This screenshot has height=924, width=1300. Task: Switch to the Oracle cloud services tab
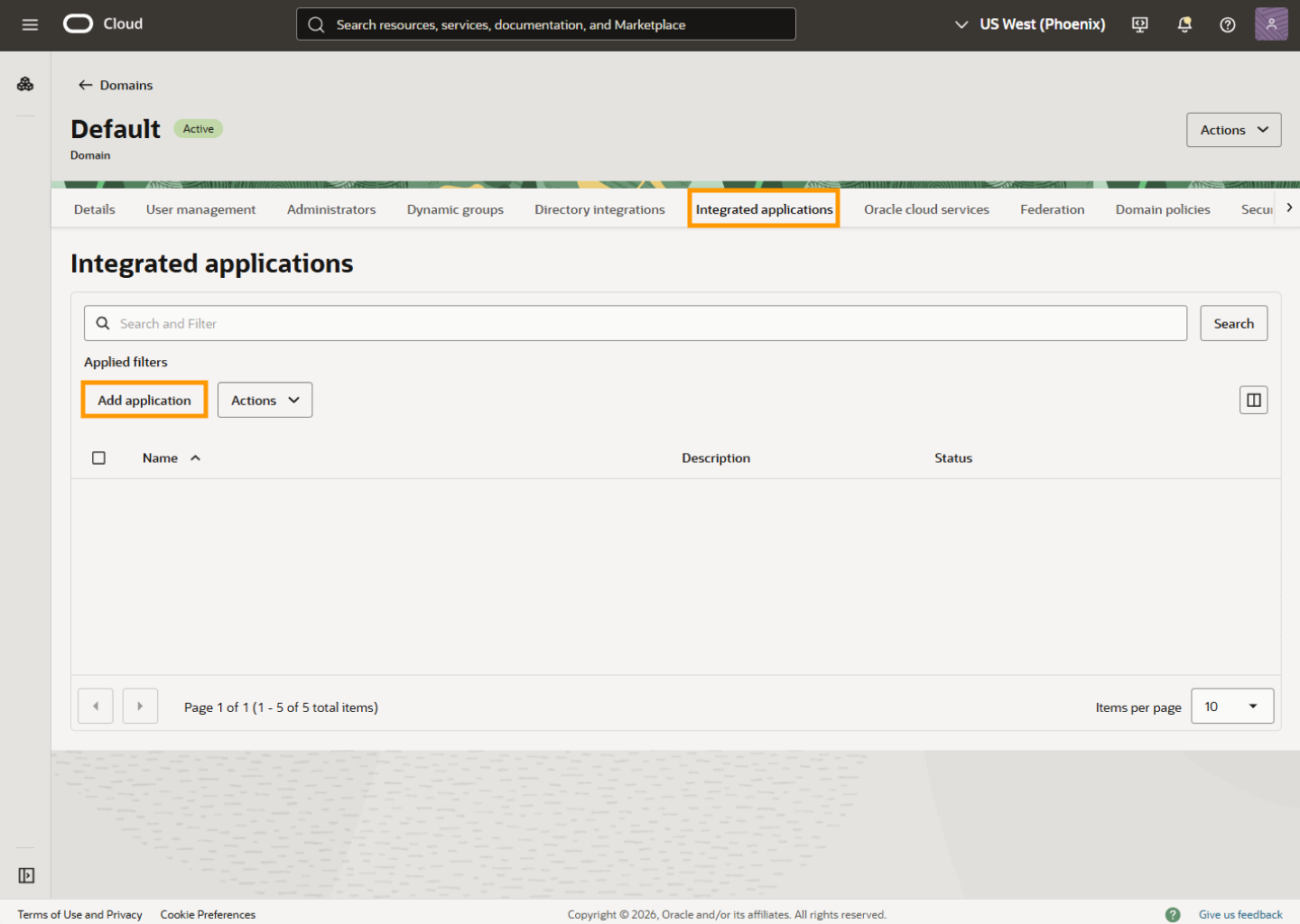click(x=926, y=209)
